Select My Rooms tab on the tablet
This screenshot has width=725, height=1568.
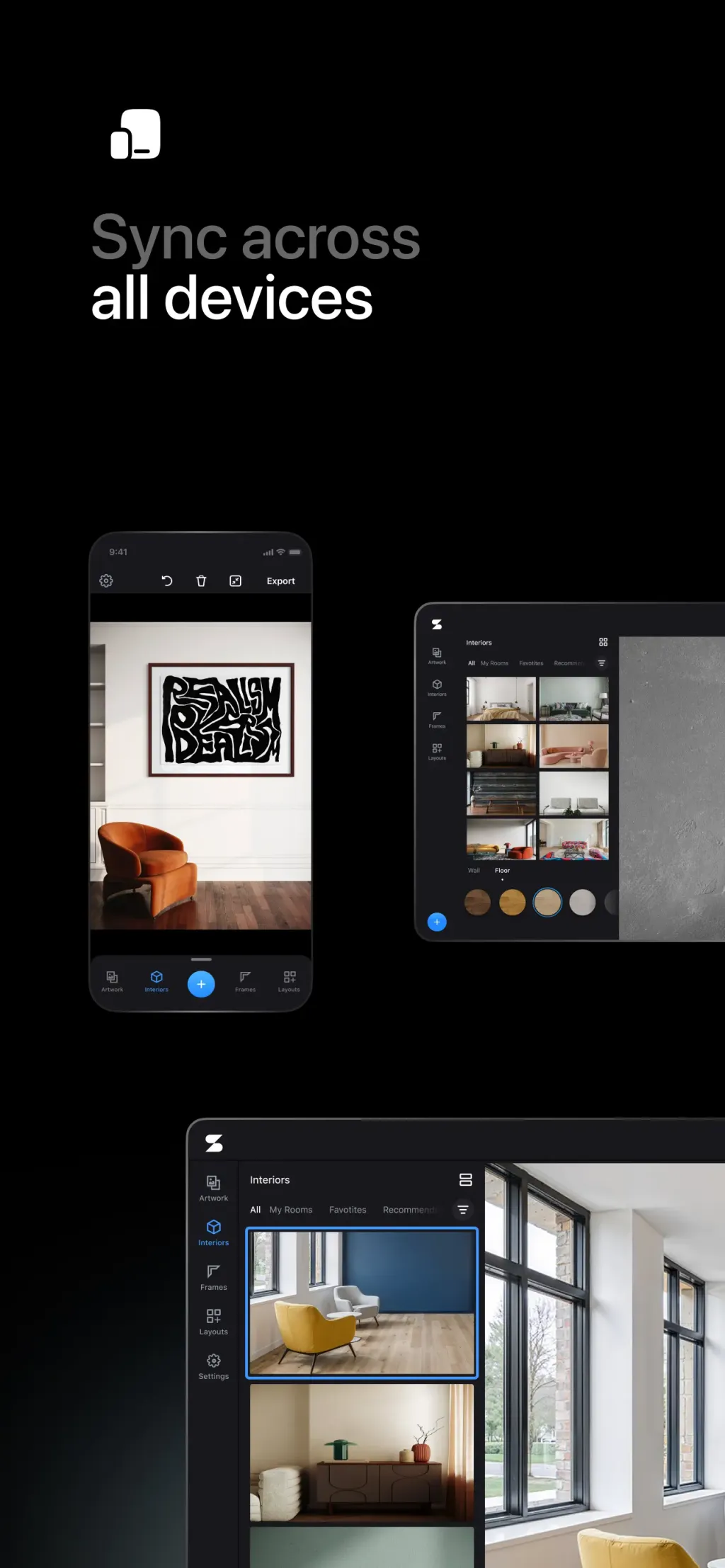click(494, 663)
